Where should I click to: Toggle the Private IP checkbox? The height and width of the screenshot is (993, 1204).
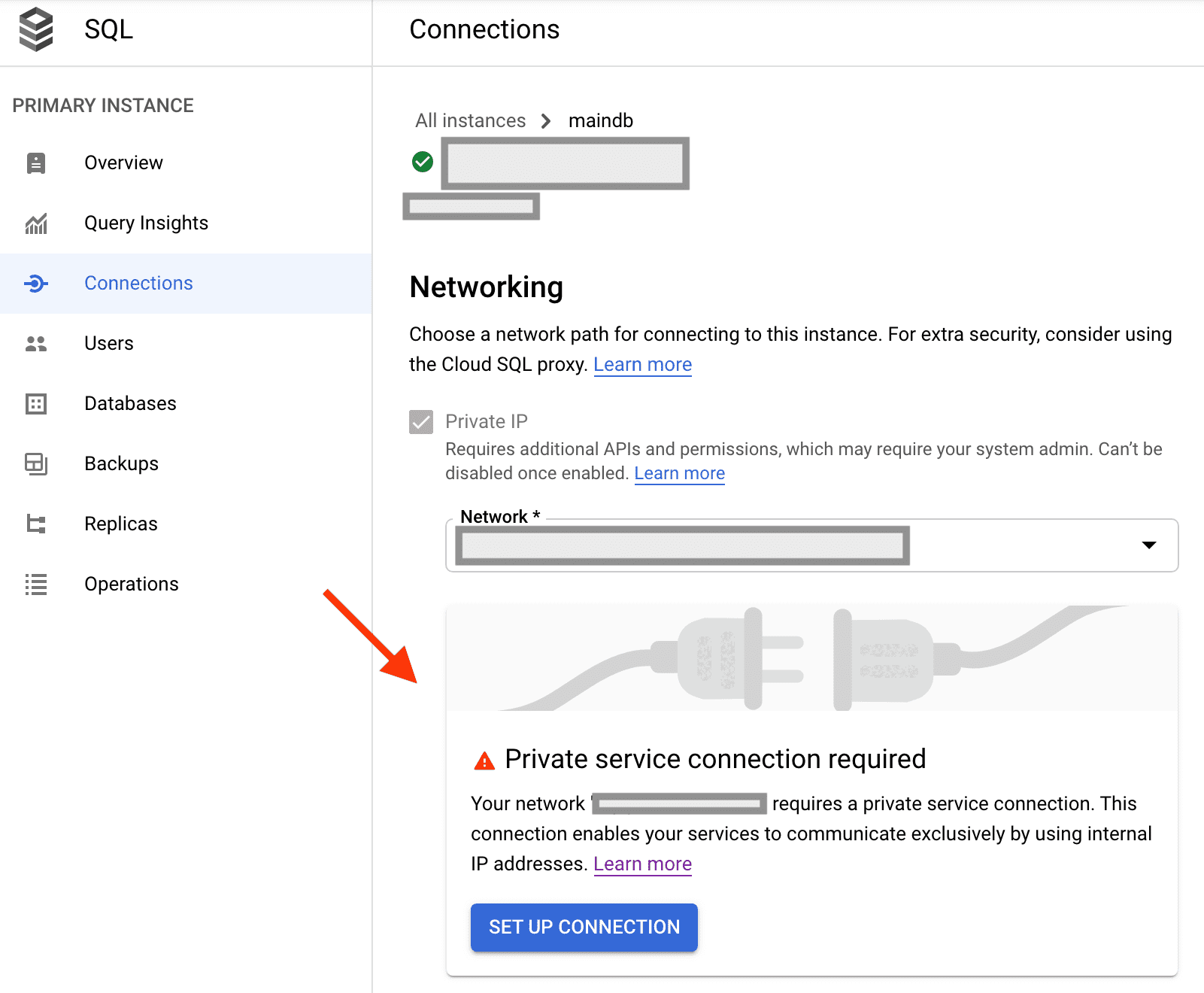pos(421,422)
